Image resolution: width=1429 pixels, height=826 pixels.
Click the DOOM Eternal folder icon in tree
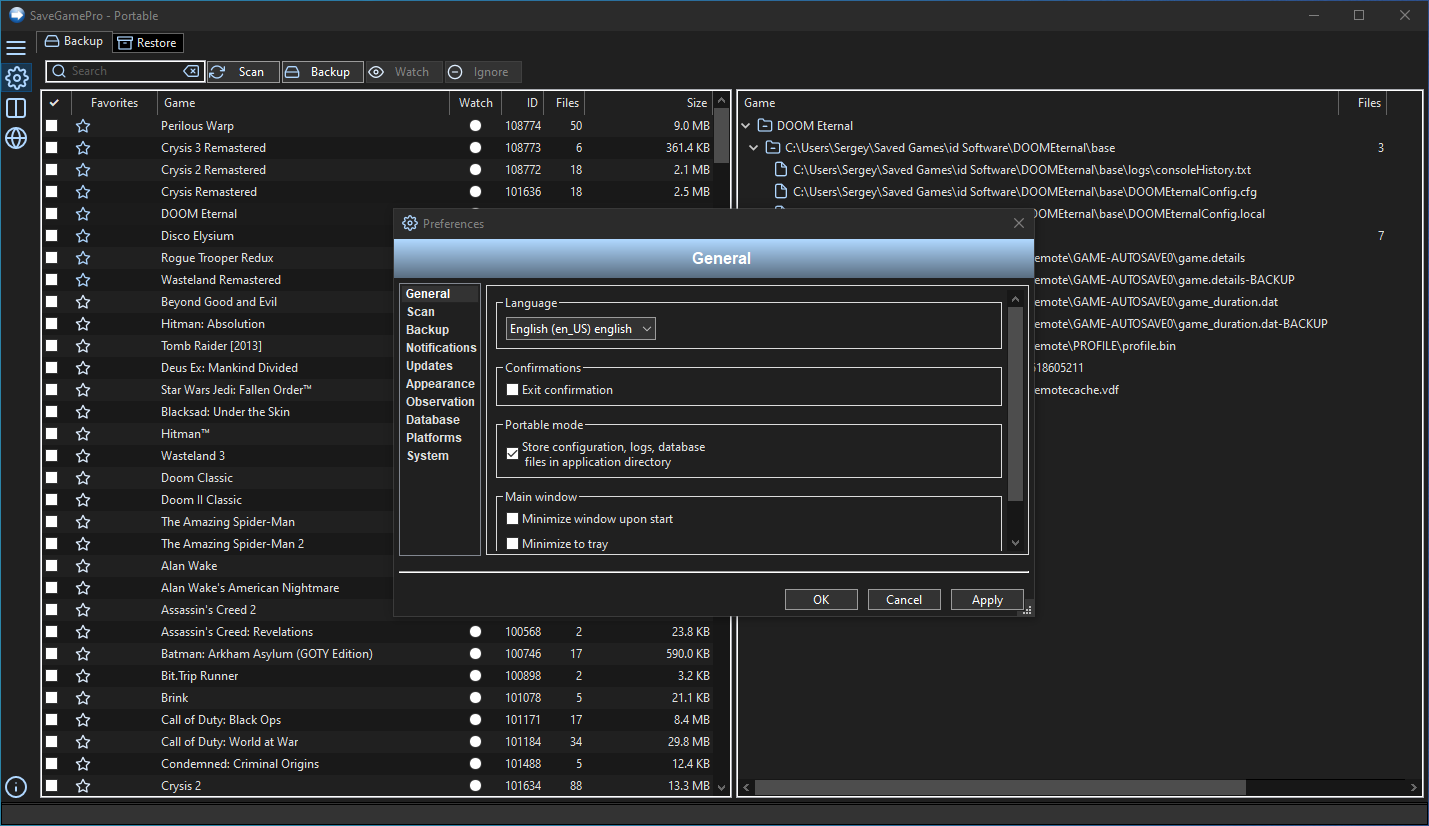point(765,126)
